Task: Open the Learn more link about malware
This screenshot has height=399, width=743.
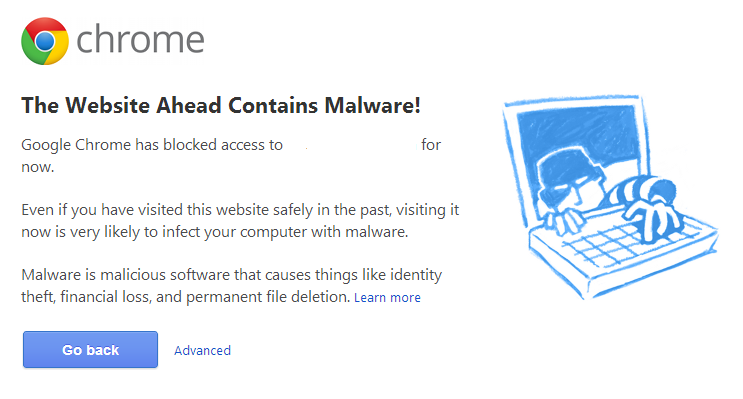Action: click(387, 298)
